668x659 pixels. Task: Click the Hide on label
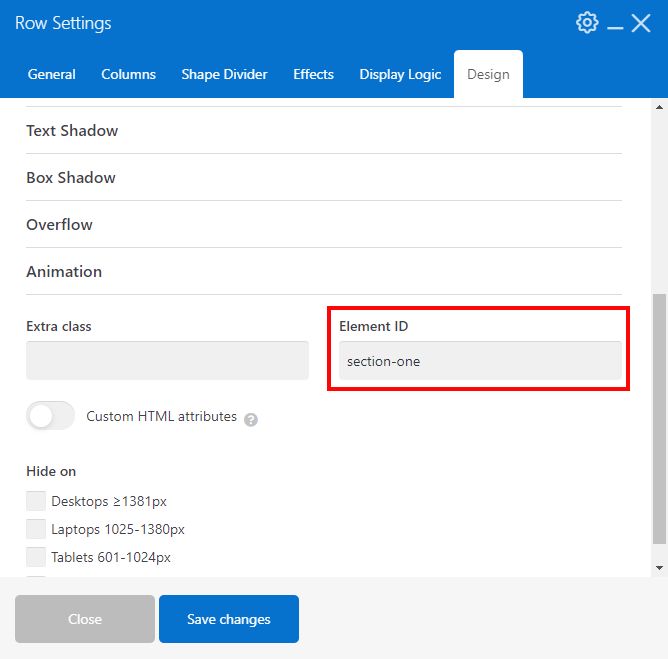point(51,471)
